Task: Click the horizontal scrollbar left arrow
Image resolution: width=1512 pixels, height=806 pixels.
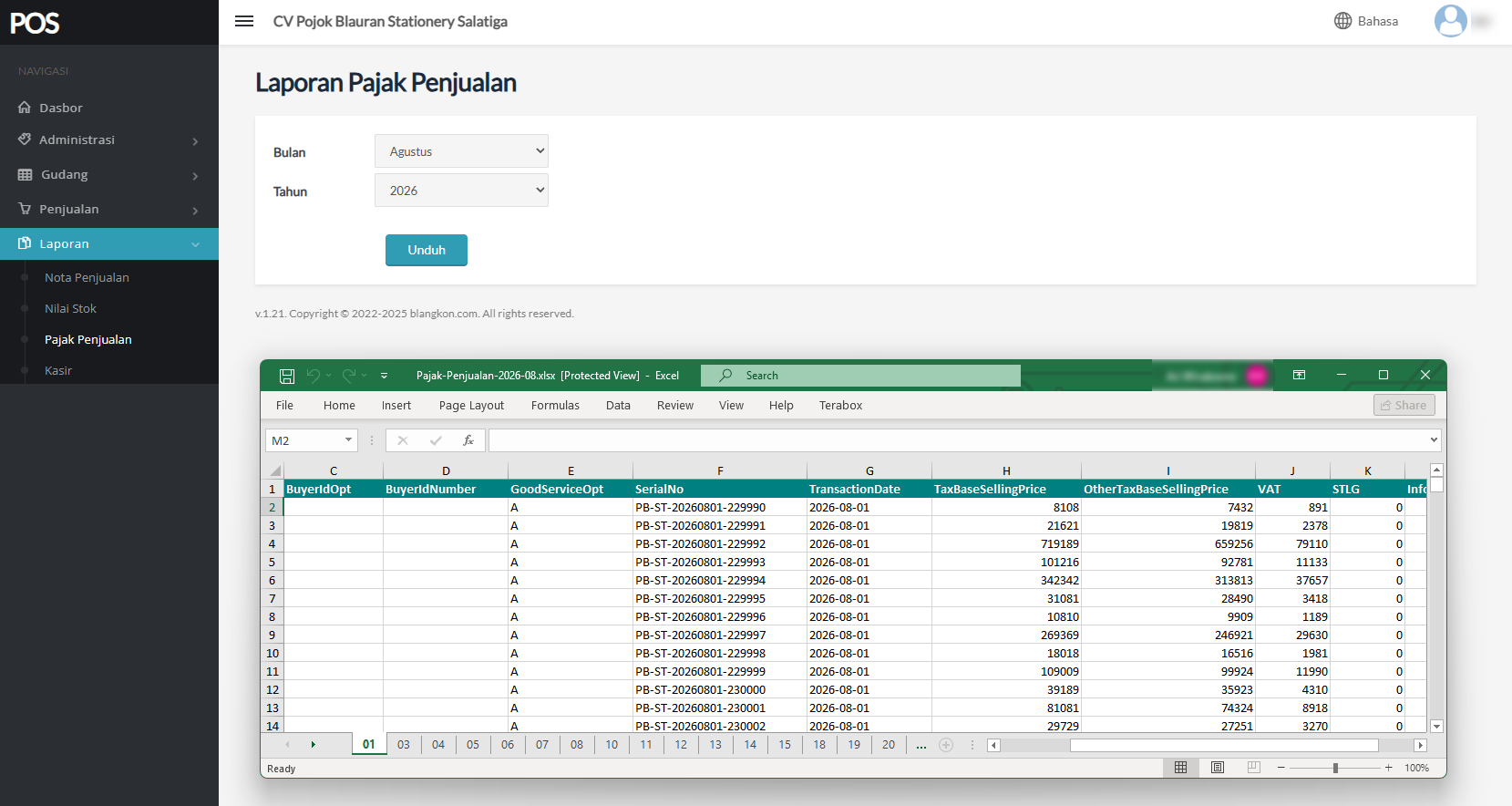Action: coord(994,746)
